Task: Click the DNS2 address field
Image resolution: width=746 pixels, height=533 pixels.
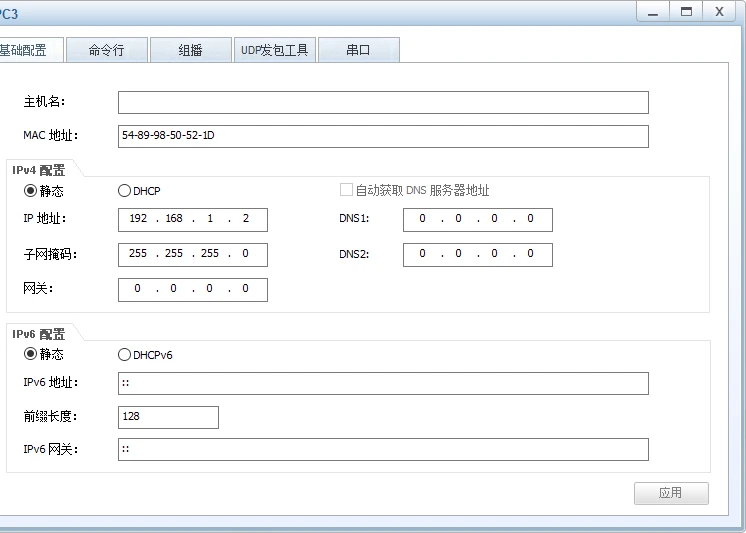Action: coord(477,254)
